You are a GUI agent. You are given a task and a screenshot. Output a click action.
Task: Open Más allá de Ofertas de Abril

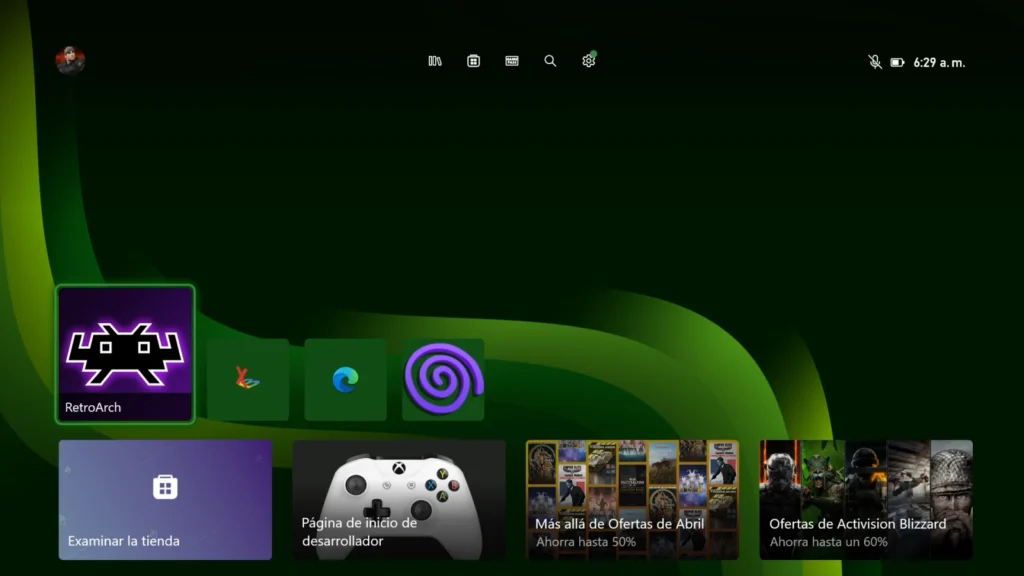point(633,500)
